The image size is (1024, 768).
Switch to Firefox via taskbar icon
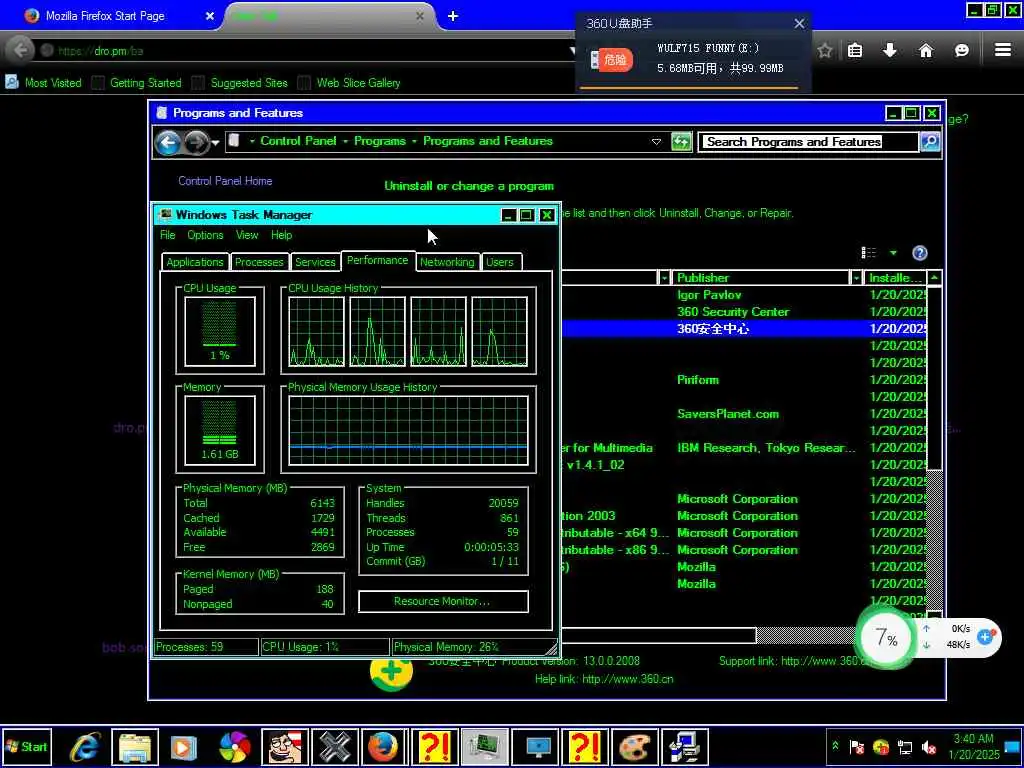[384, 746]
